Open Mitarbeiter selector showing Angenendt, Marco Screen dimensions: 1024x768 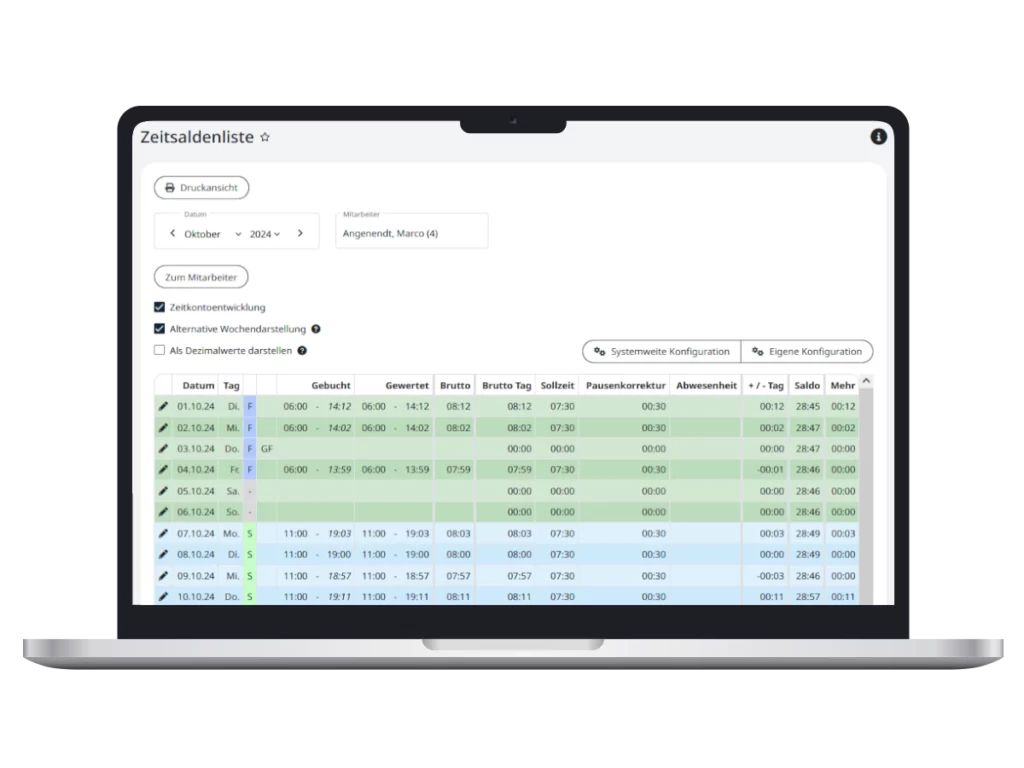click(x=411, y=234)
